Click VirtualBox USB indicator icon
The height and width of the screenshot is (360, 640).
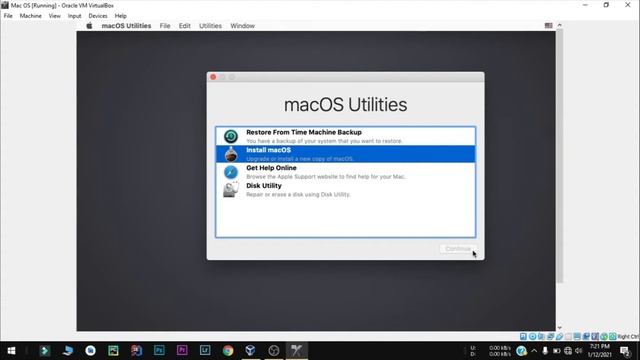559,337
